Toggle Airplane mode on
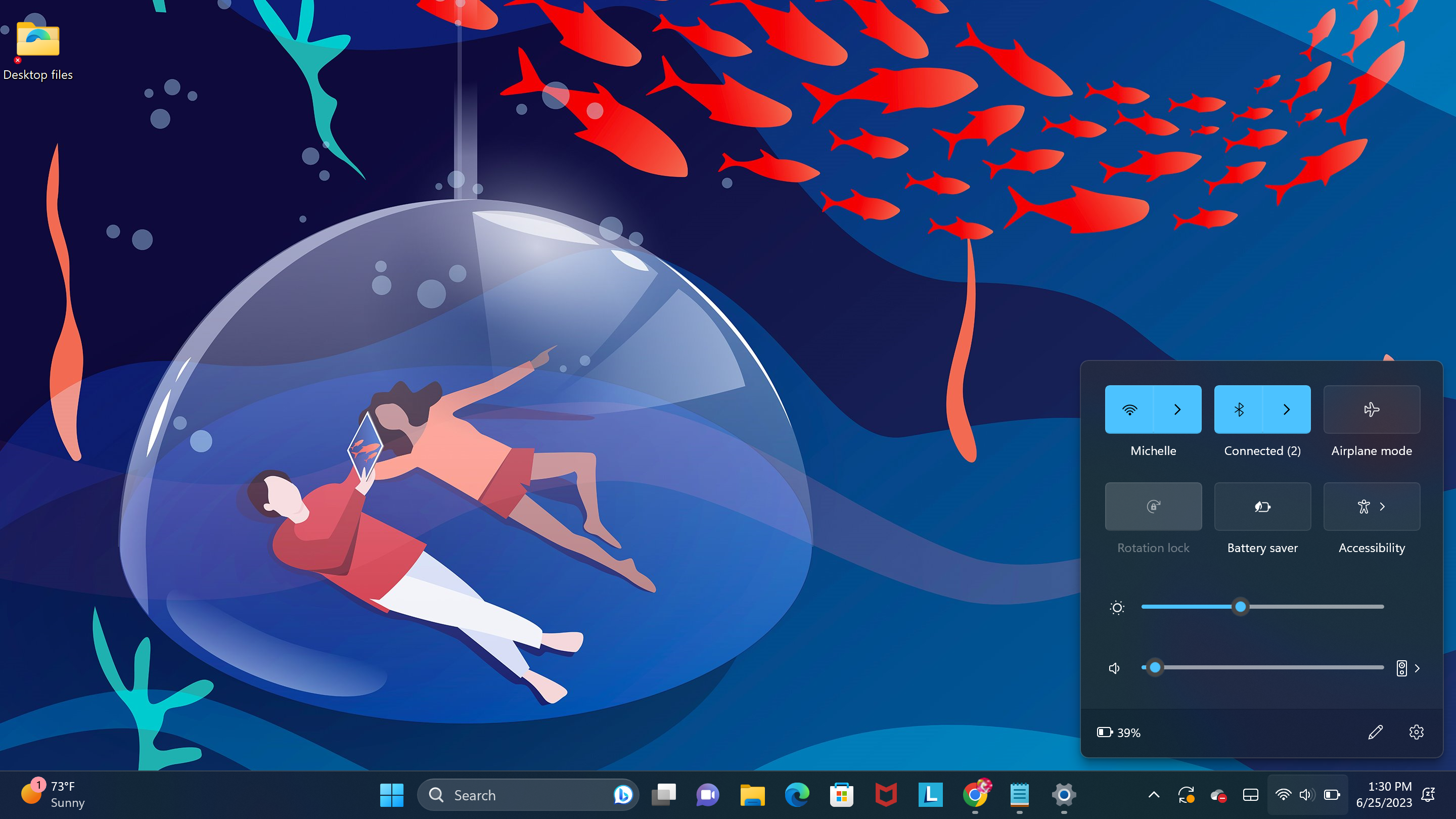The image size is (1456, 819). click(x=1371, y=409)
